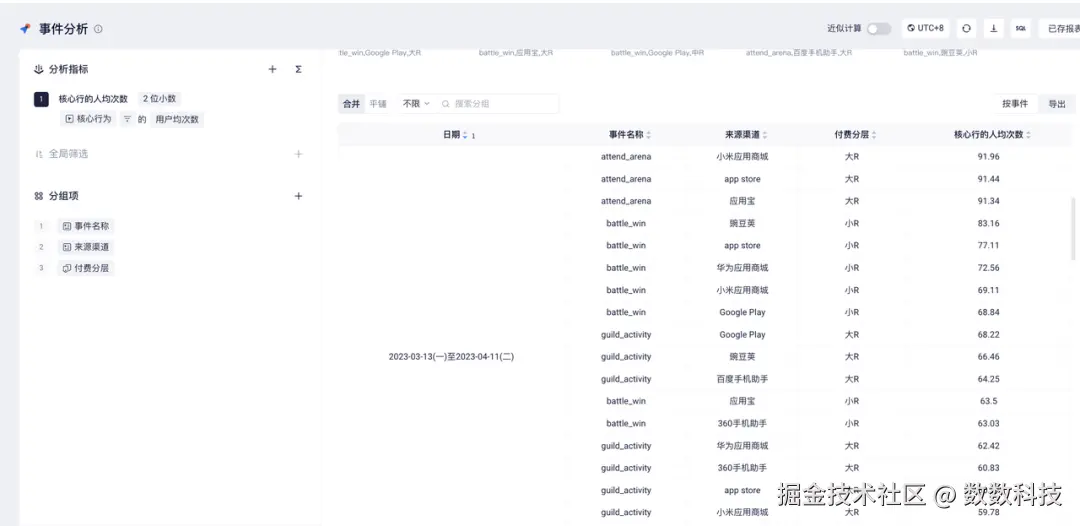The width and height of the screenshot is (1080, 526).
Task: Click the download icon in top toolbar
Action: [993, 28]
